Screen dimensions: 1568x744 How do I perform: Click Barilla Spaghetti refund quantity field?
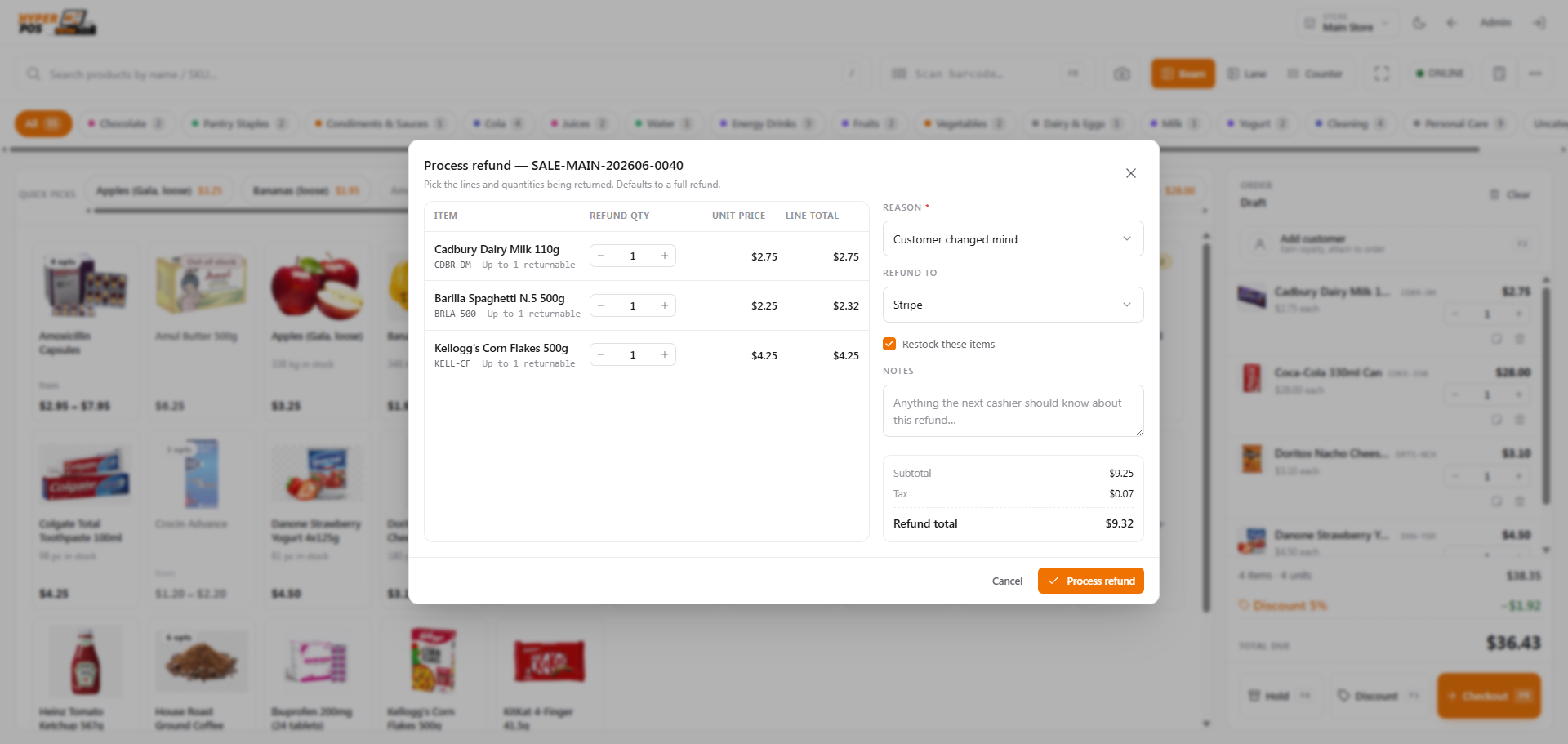pyautogui.click(x=633, y=305)
